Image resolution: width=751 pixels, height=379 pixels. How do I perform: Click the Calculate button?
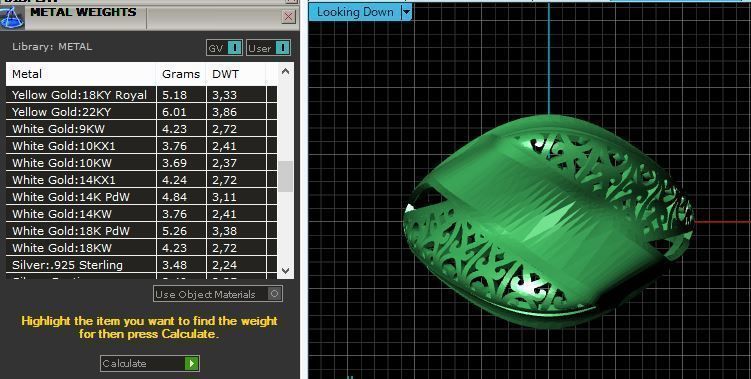pyautogui.click(x=150, y=363)
